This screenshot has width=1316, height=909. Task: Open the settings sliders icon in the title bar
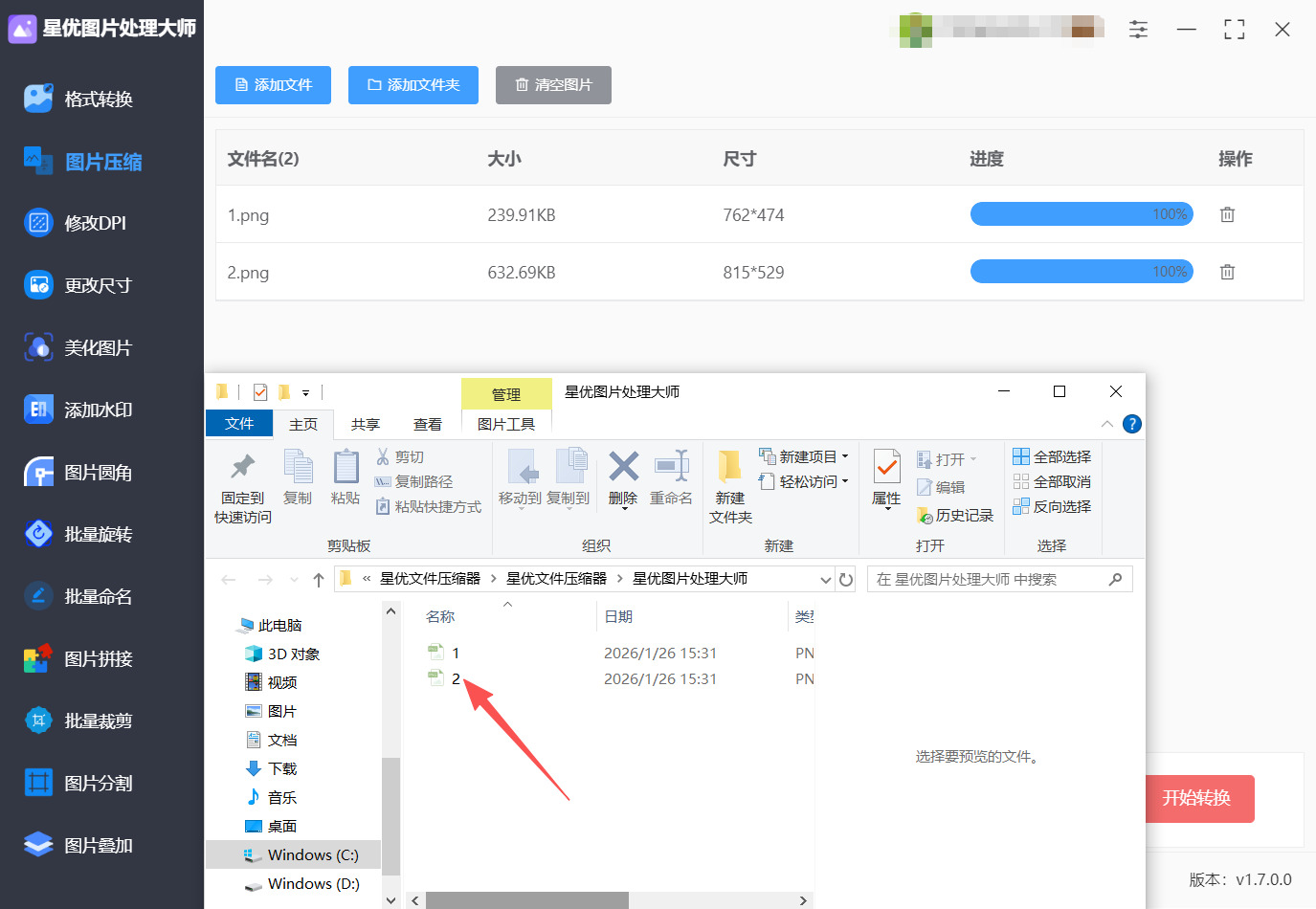pyautogui.click(x=1138, y=30)
